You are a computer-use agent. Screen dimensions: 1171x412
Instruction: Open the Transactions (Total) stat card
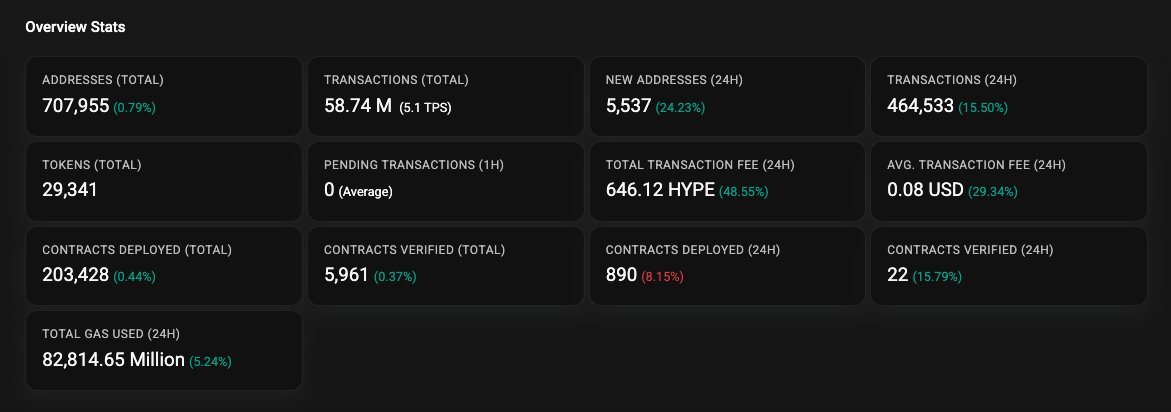click(446, 96)
